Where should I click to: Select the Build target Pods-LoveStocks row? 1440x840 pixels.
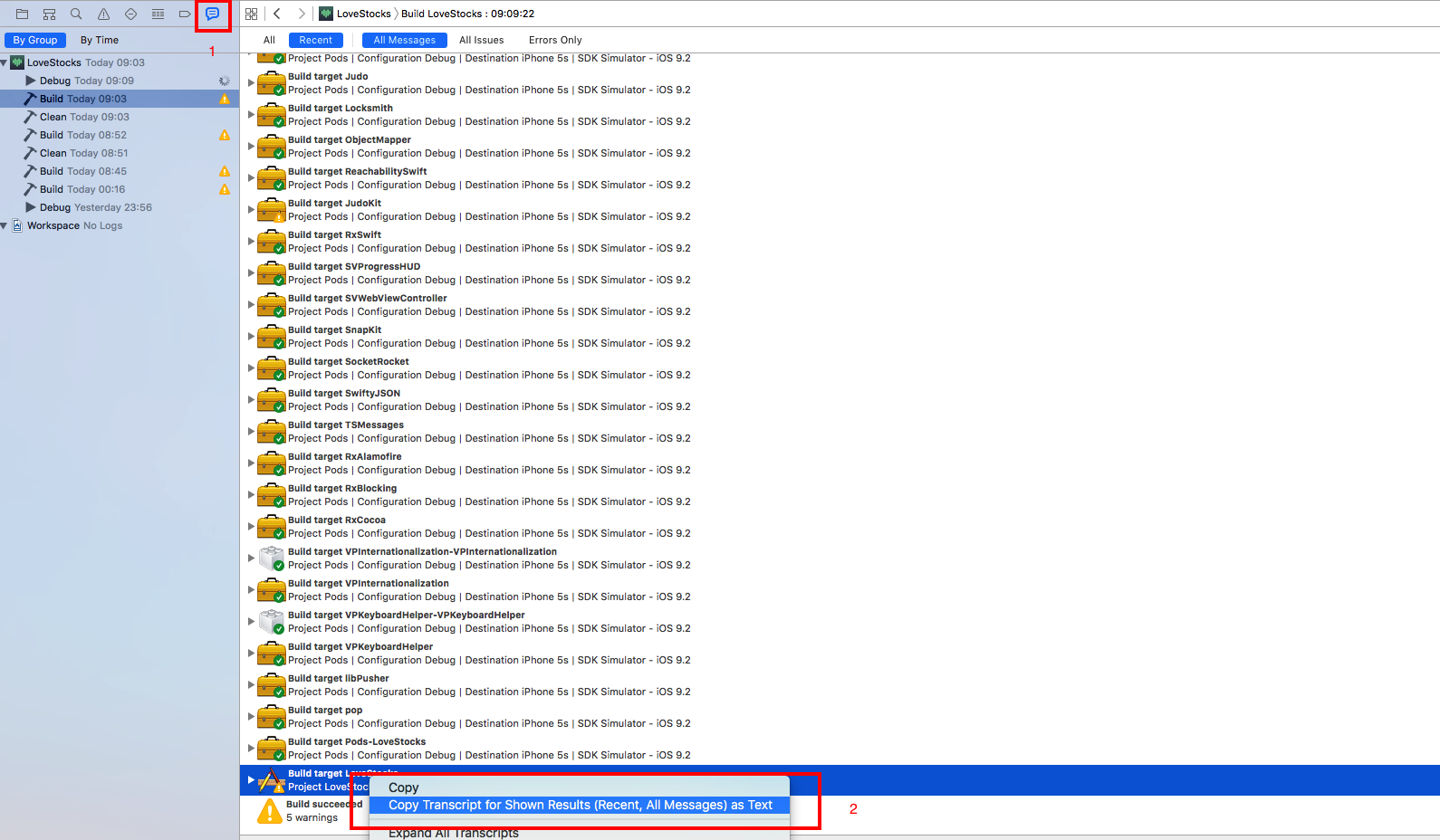(x=840, y=749)
